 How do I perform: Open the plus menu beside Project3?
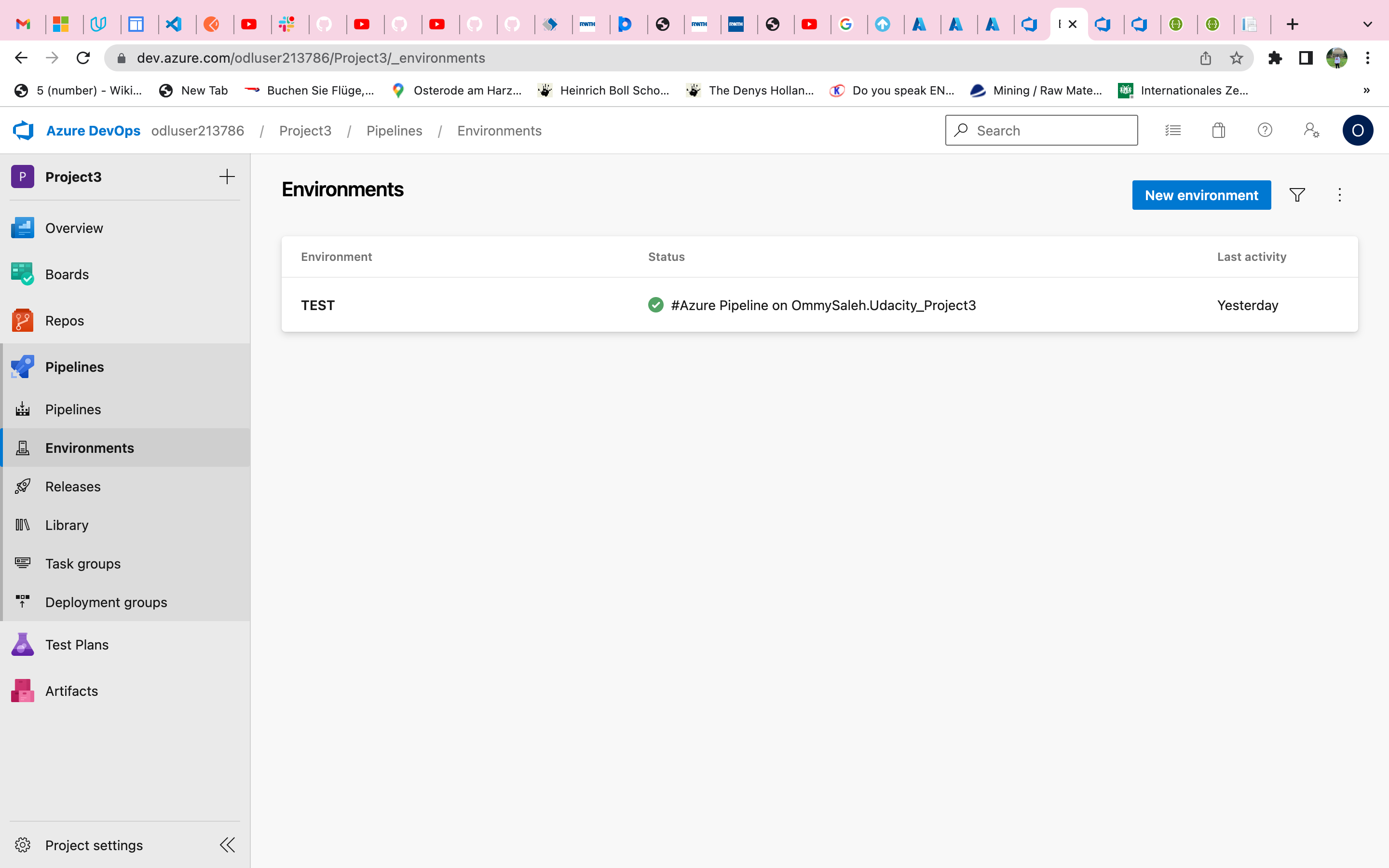(227, 177)
